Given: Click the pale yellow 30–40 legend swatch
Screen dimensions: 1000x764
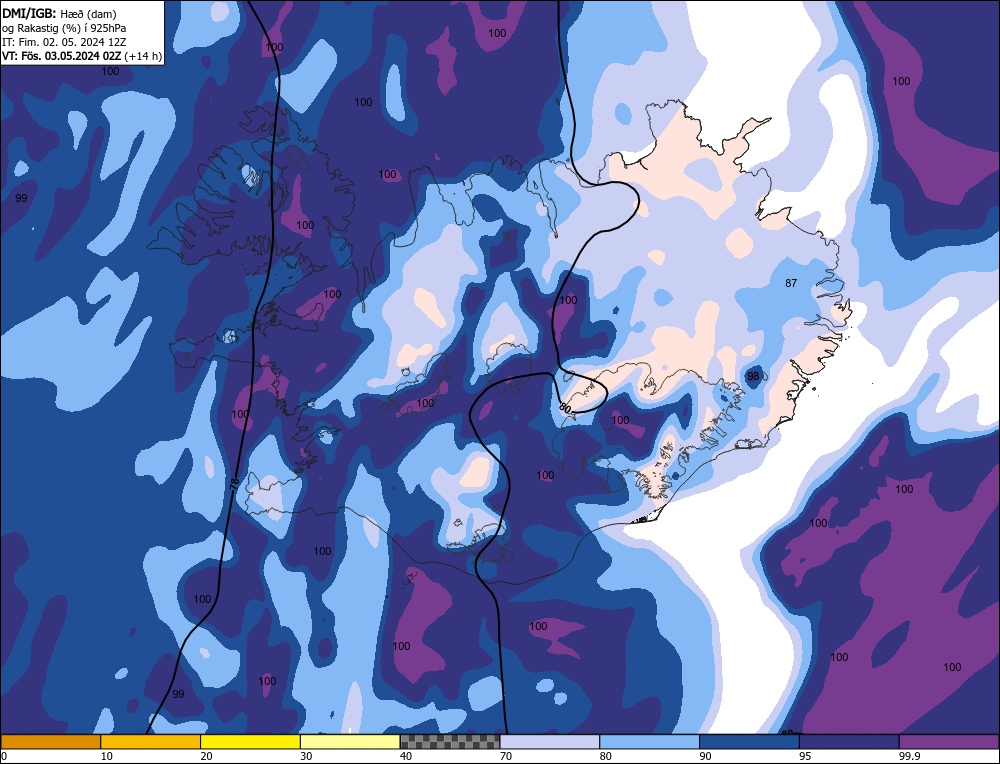Looking at the screenshot, I should 350,742.
